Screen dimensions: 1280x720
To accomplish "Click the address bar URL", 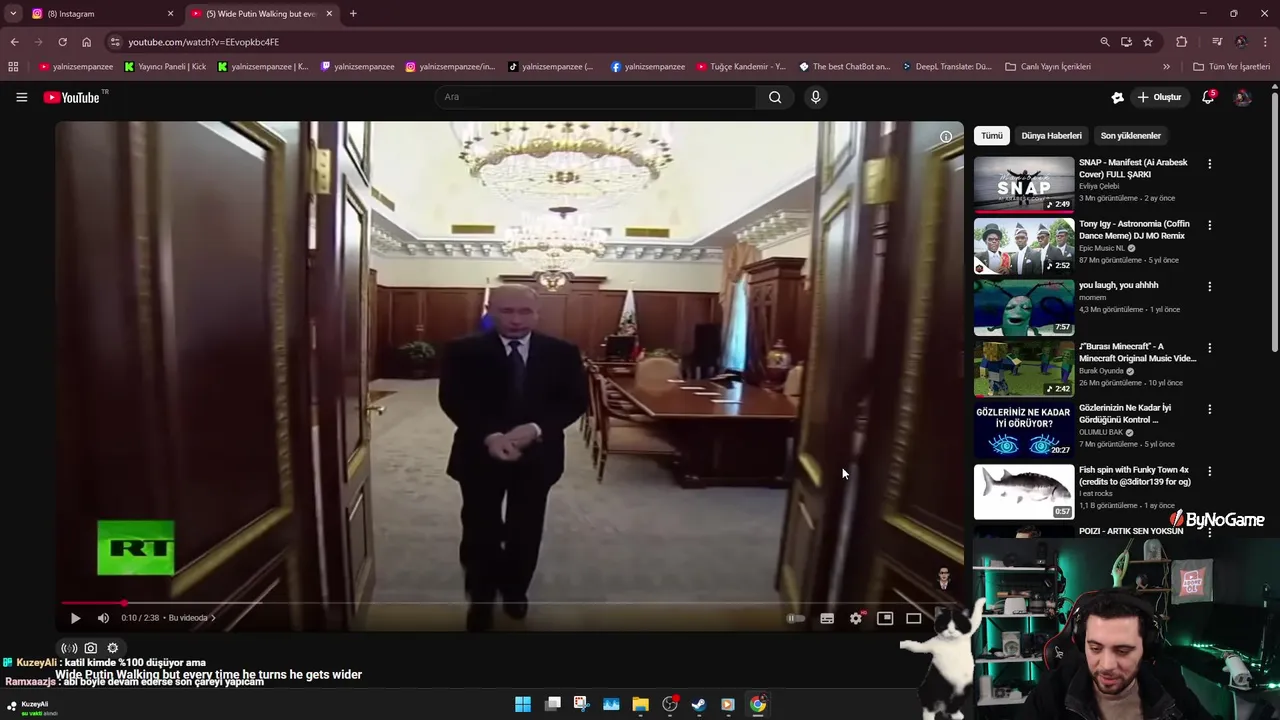I will [203, 42].
